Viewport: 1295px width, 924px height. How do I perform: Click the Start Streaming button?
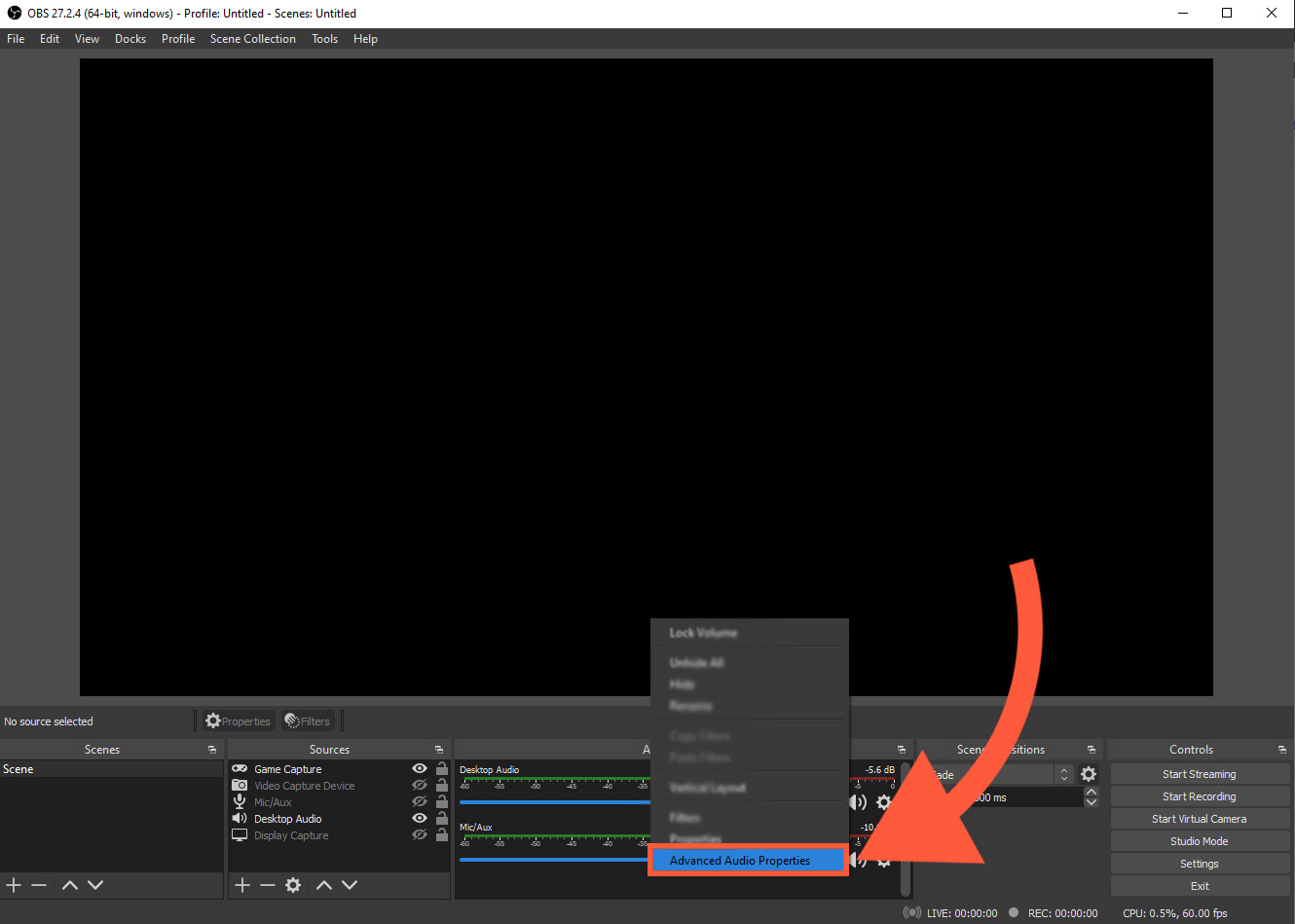(1199, 774)
